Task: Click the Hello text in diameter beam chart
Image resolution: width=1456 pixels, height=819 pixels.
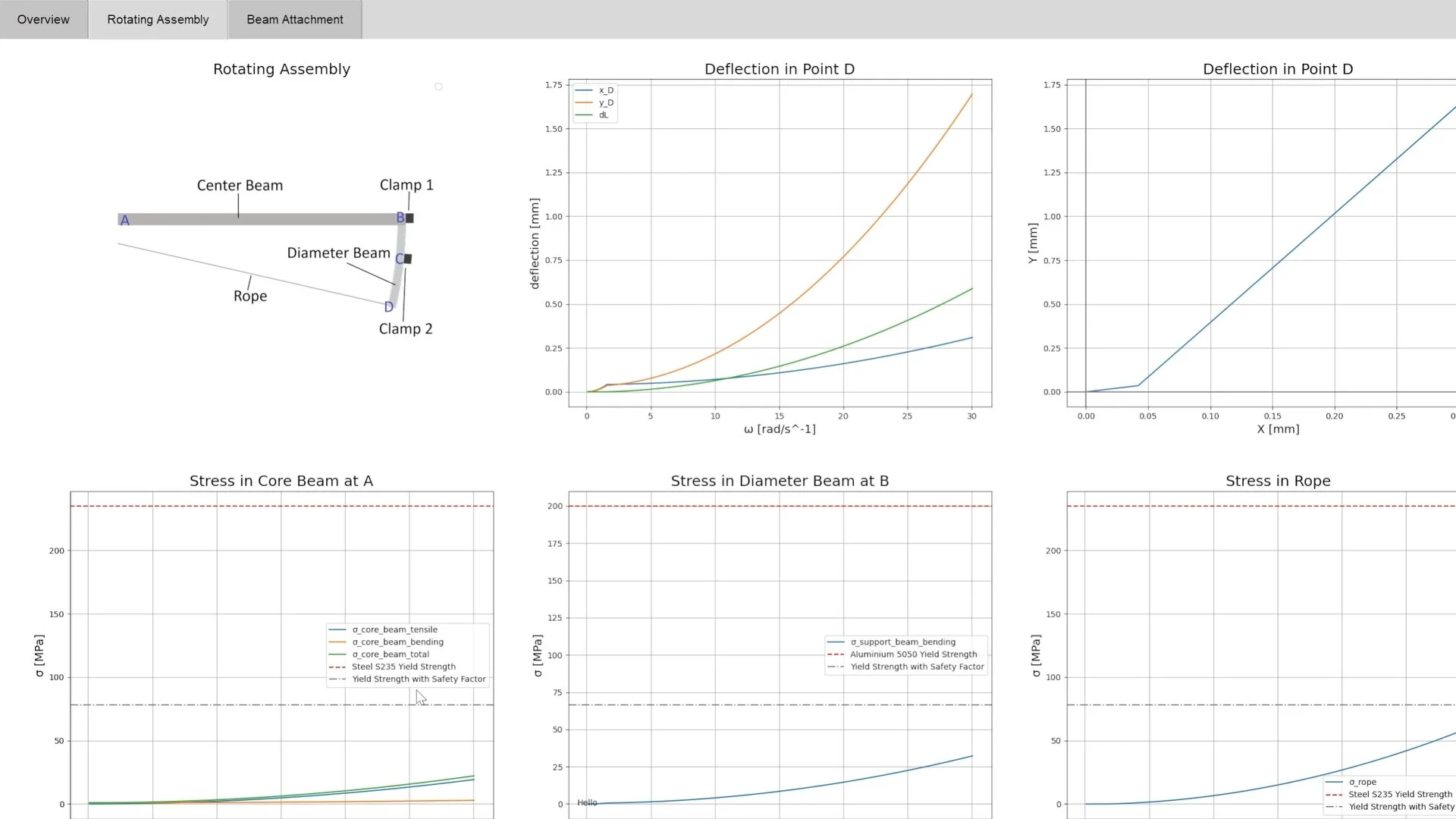Action: [587, 802]
